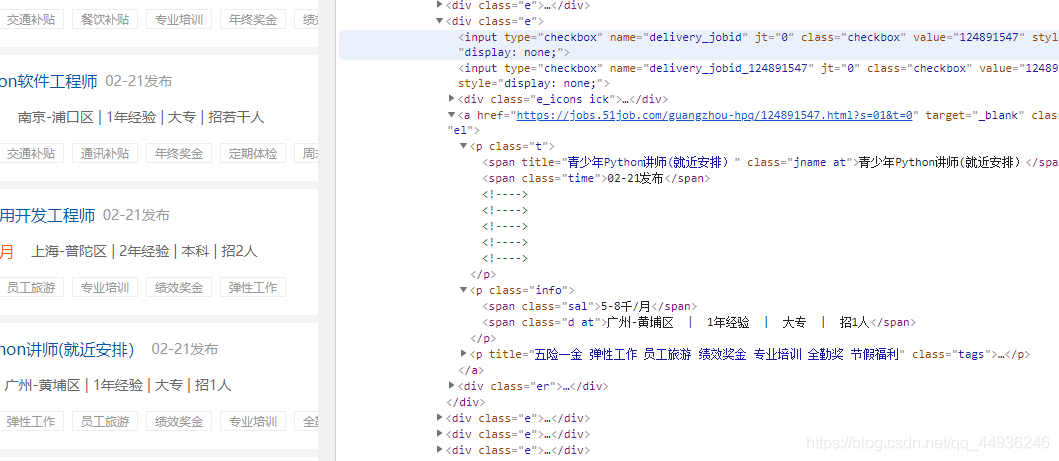Image resolution: width=1059 pixels, height=461 pixels.
Task: Open the 讲师(就近安排) job title link
Action: 67,349
